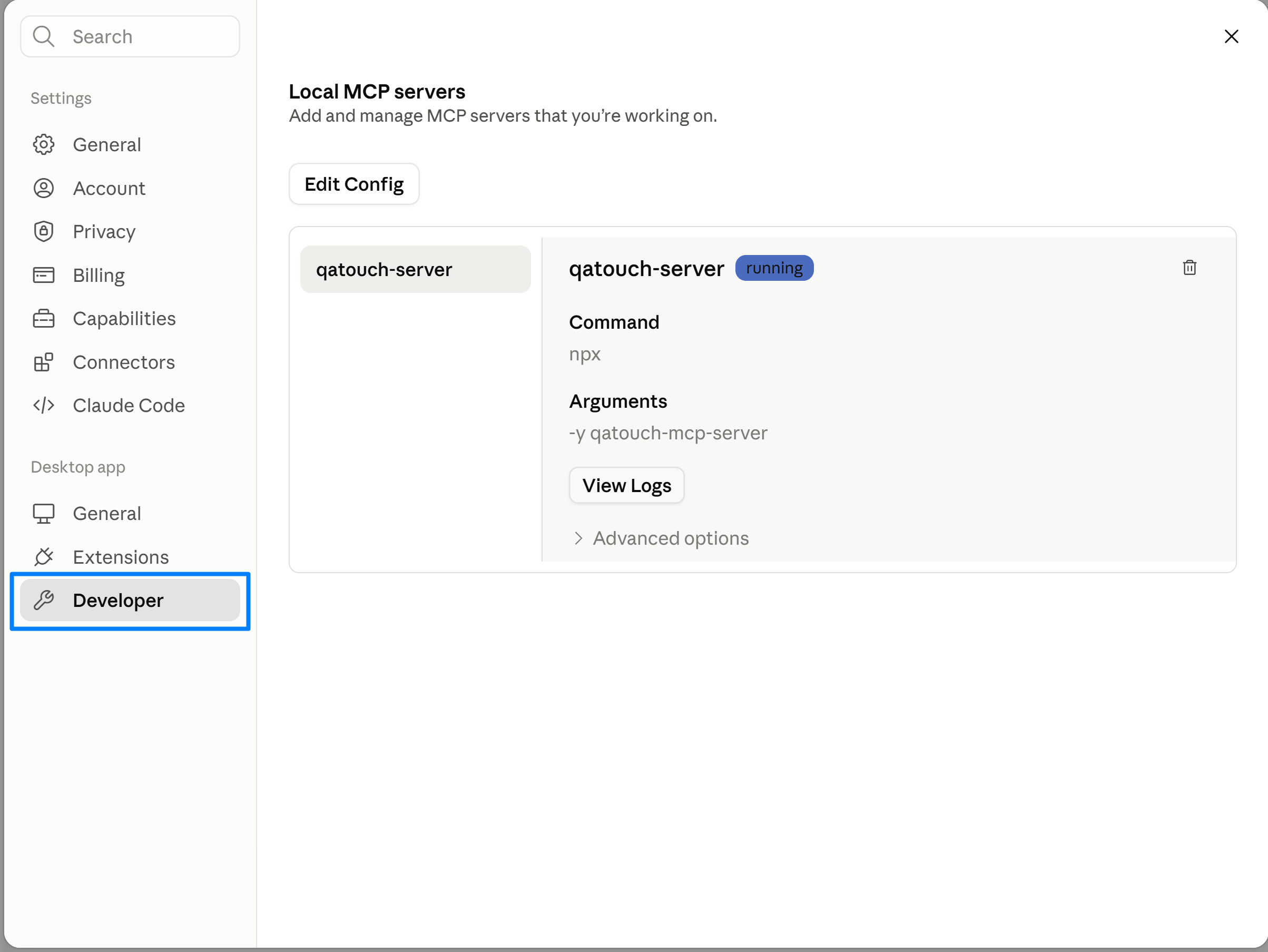Click the Edit Config button

(354, 184)
